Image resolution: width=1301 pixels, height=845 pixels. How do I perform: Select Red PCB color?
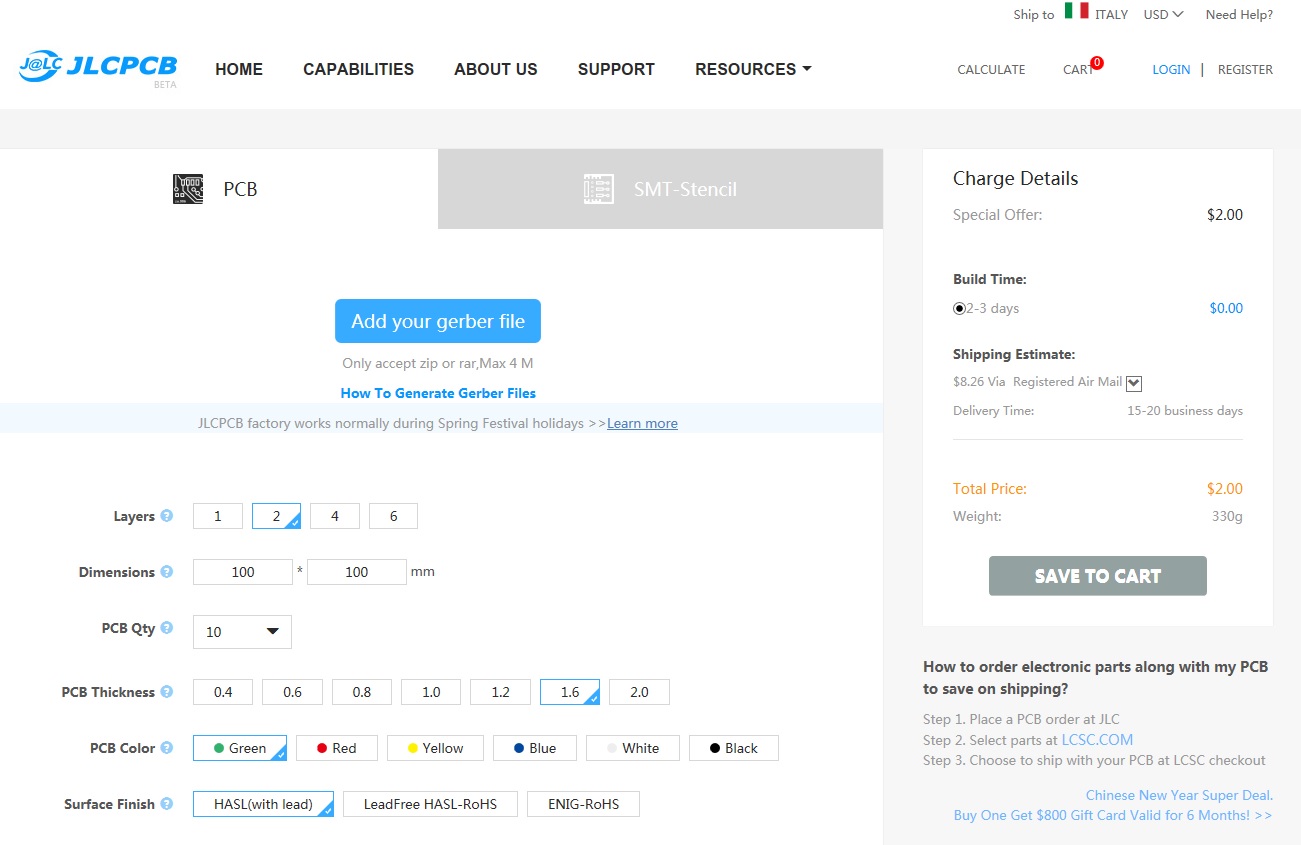tap(337, 748)
